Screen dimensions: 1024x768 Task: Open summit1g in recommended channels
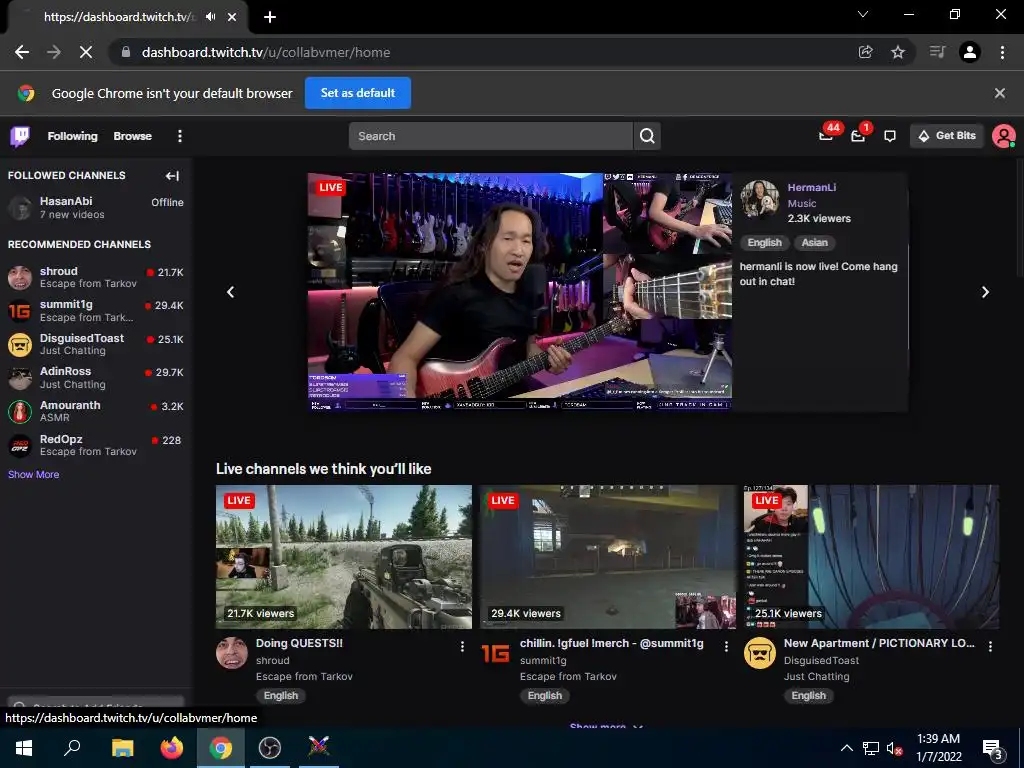tap(95, 311)
